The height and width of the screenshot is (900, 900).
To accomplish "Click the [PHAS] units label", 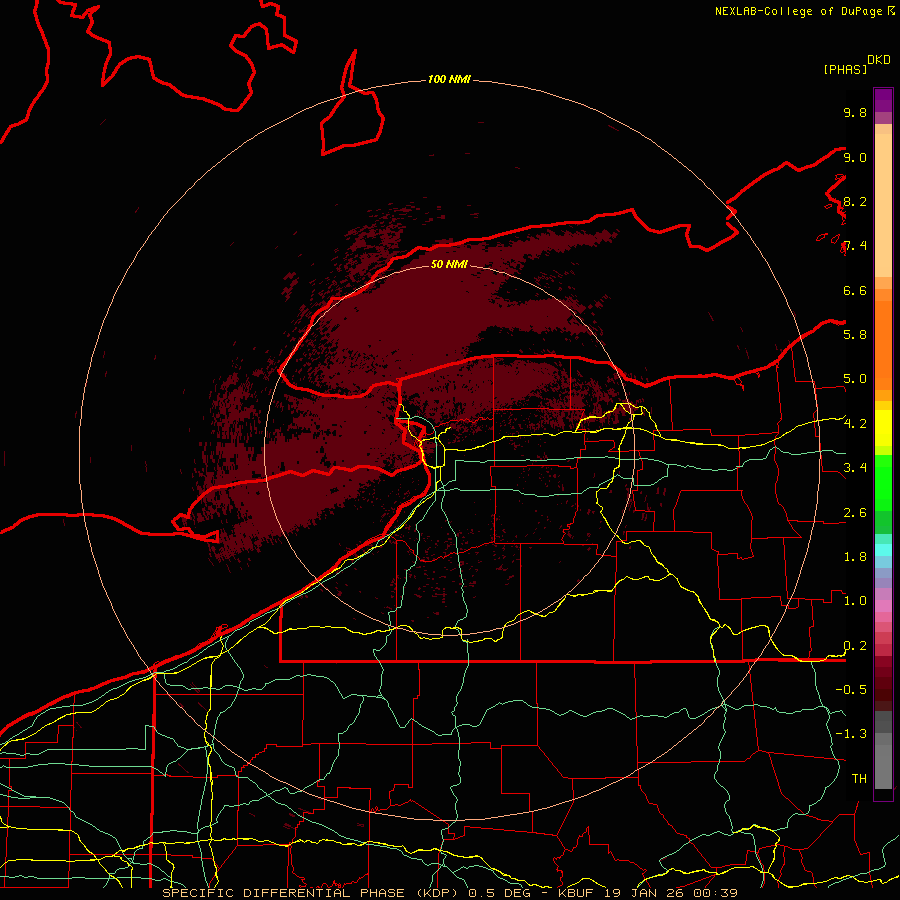I will [x=845, y=69].
